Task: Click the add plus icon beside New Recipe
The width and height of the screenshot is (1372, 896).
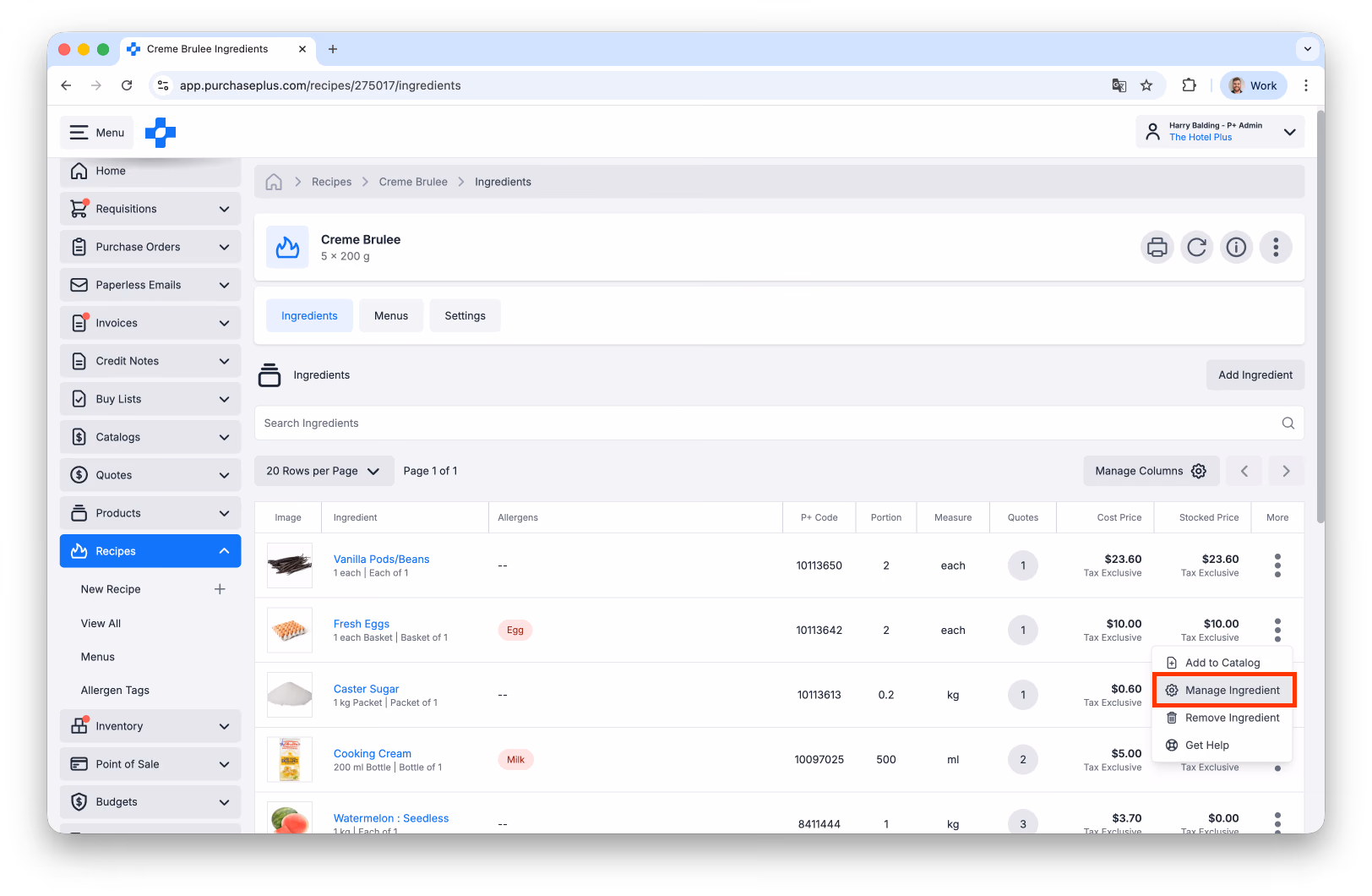Action: (x=220, y=589)
